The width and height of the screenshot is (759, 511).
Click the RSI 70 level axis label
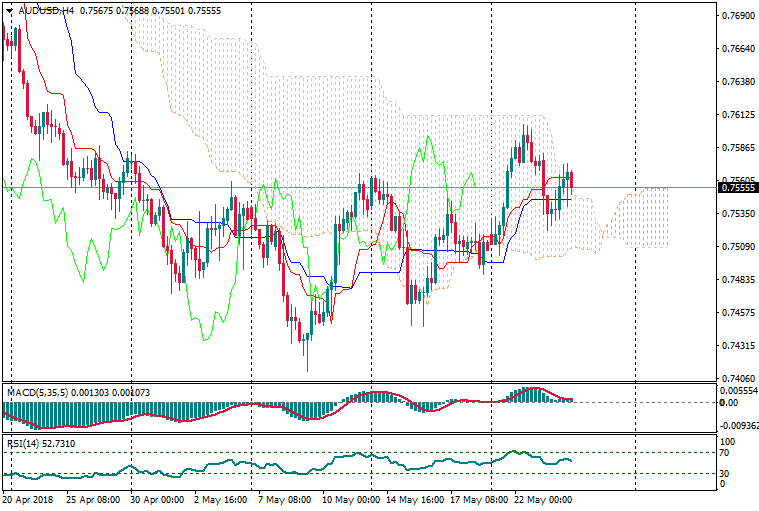click(x=727, y=453)
